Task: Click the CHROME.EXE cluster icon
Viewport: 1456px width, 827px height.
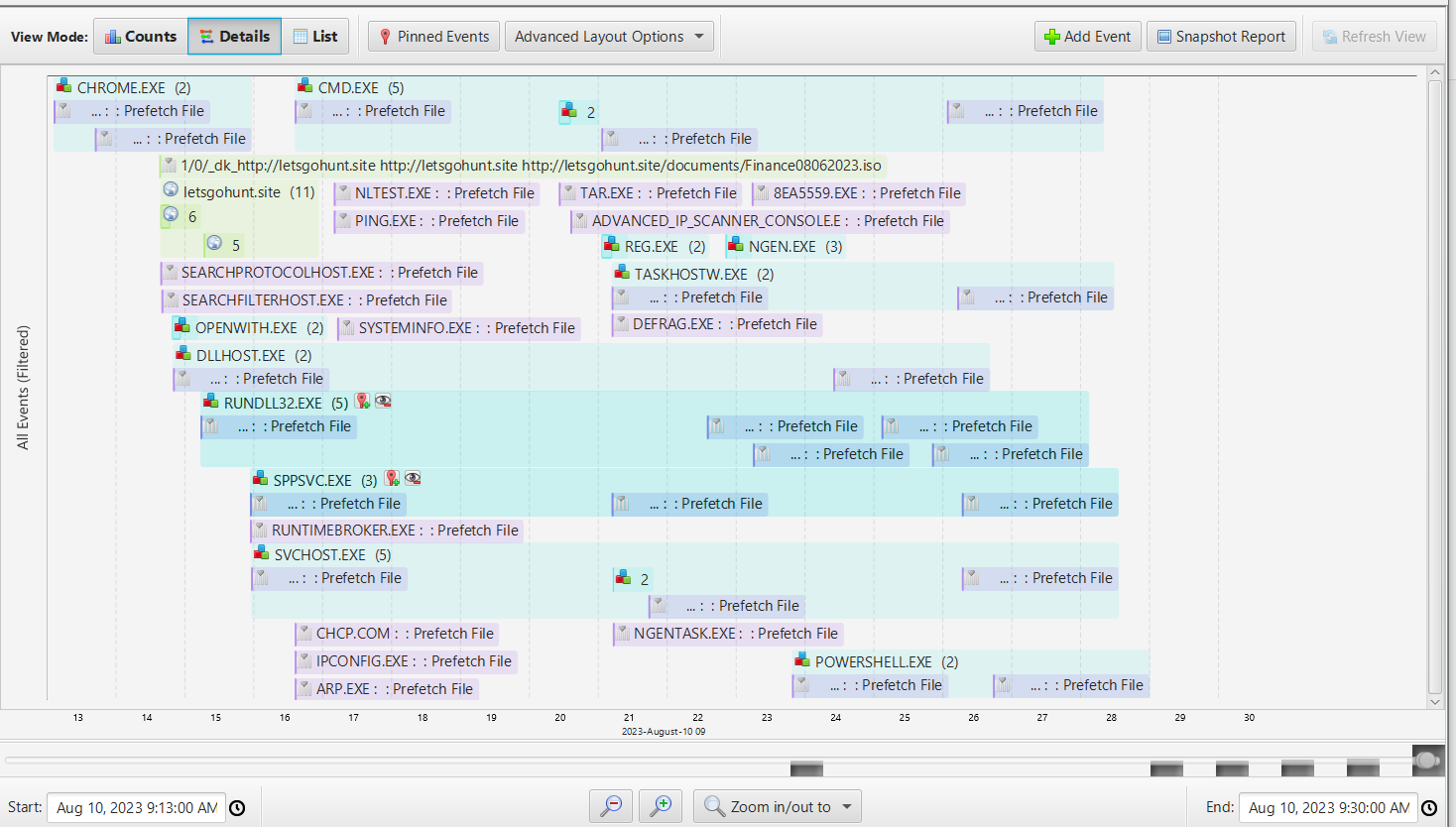Action: [64, 86]
